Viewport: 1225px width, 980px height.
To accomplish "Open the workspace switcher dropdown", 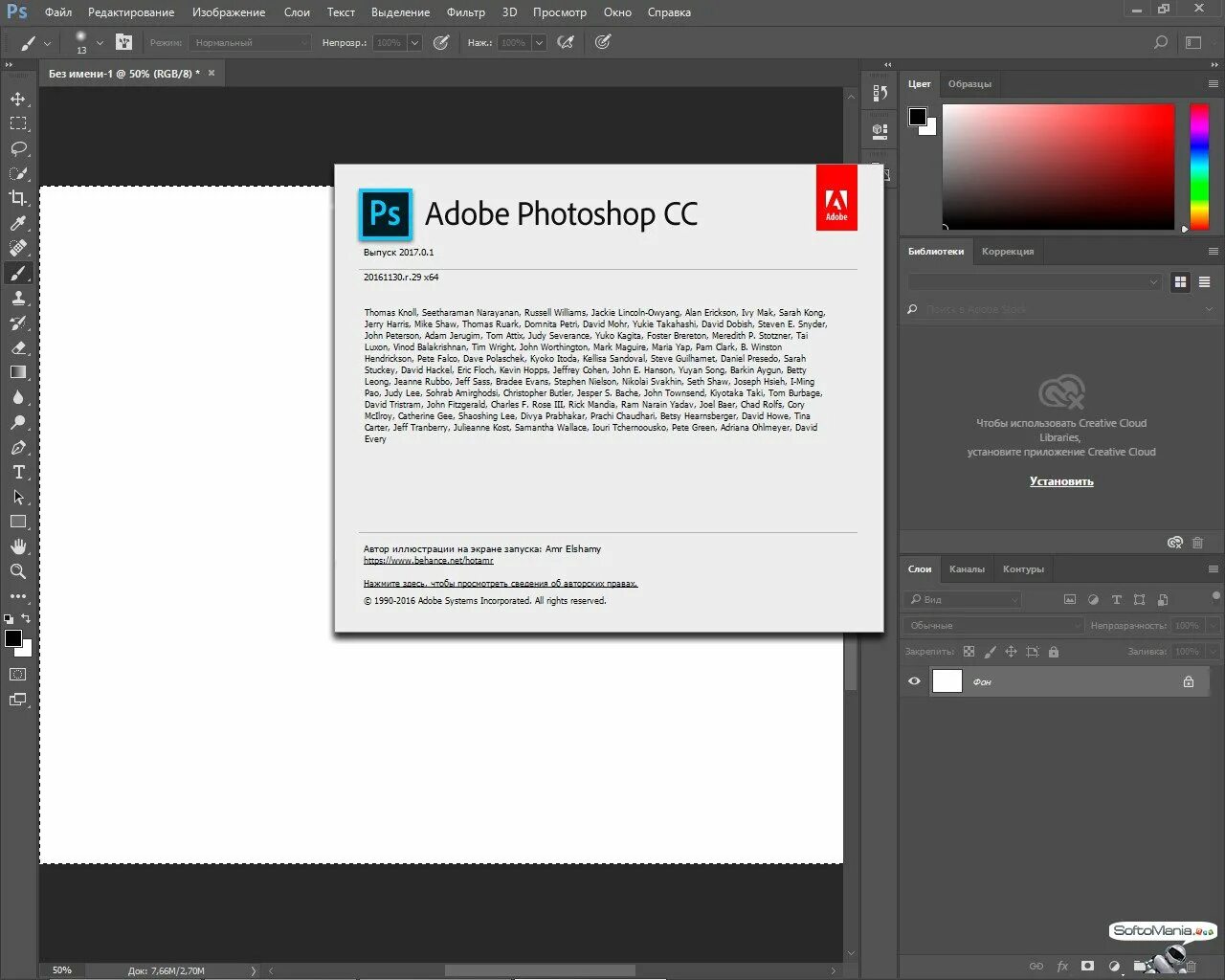I will click(1193, 42).
